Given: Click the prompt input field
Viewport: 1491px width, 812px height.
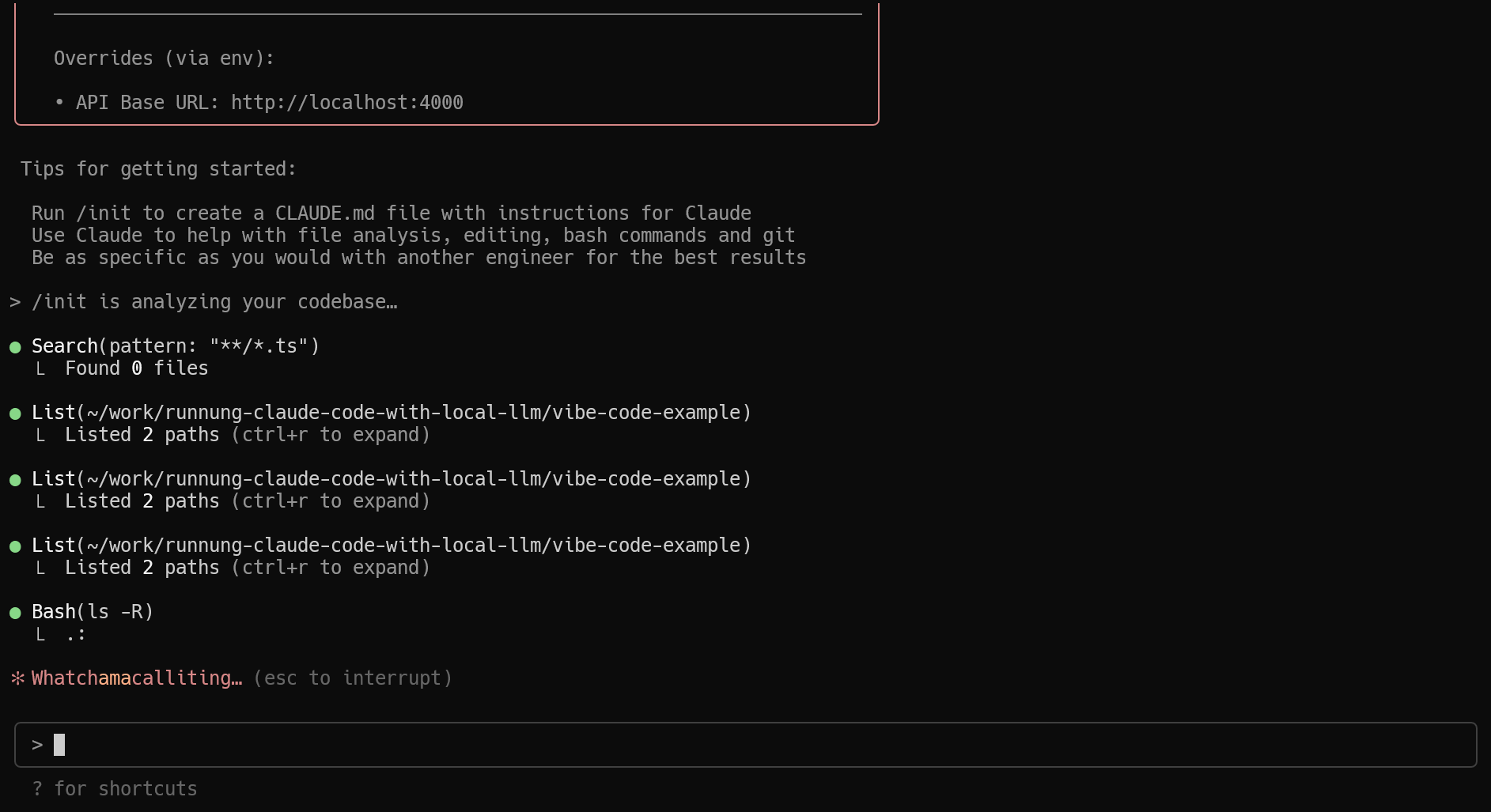Looking at the screenshot, I should 745,745.
